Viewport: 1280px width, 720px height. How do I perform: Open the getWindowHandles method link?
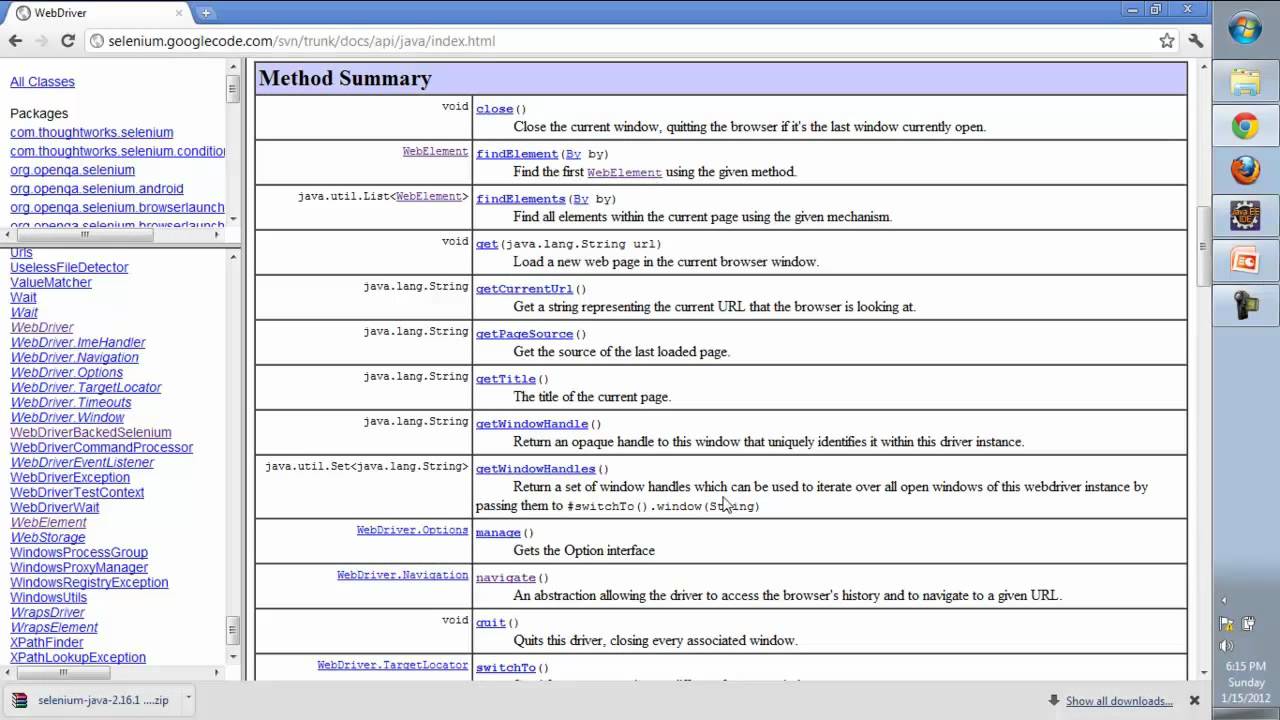(535, 469)
